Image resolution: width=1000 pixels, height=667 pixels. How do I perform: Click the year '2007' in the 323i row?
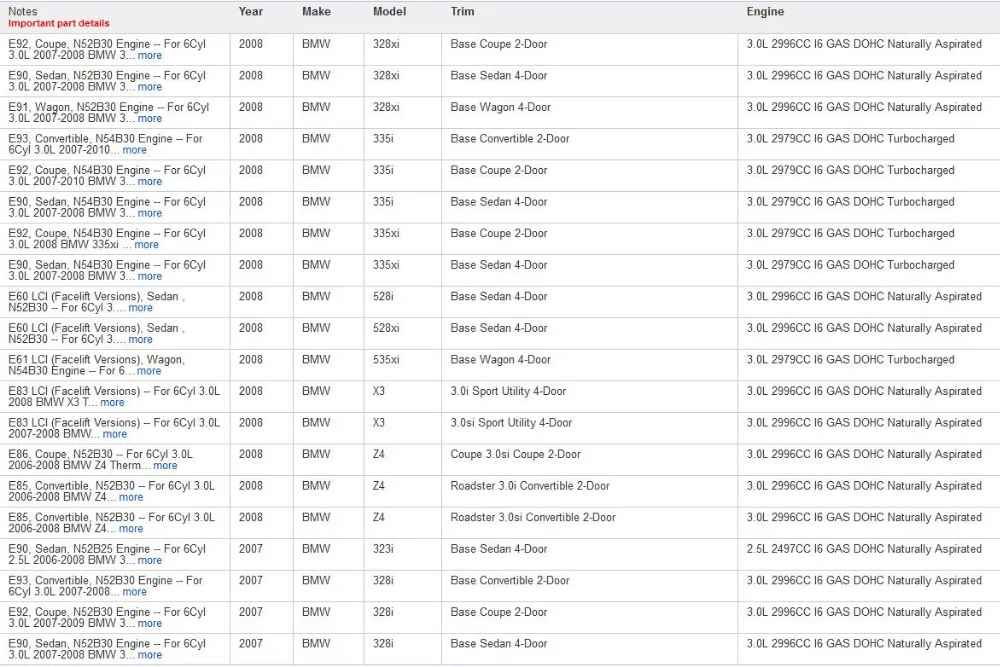tap(251, 549)
